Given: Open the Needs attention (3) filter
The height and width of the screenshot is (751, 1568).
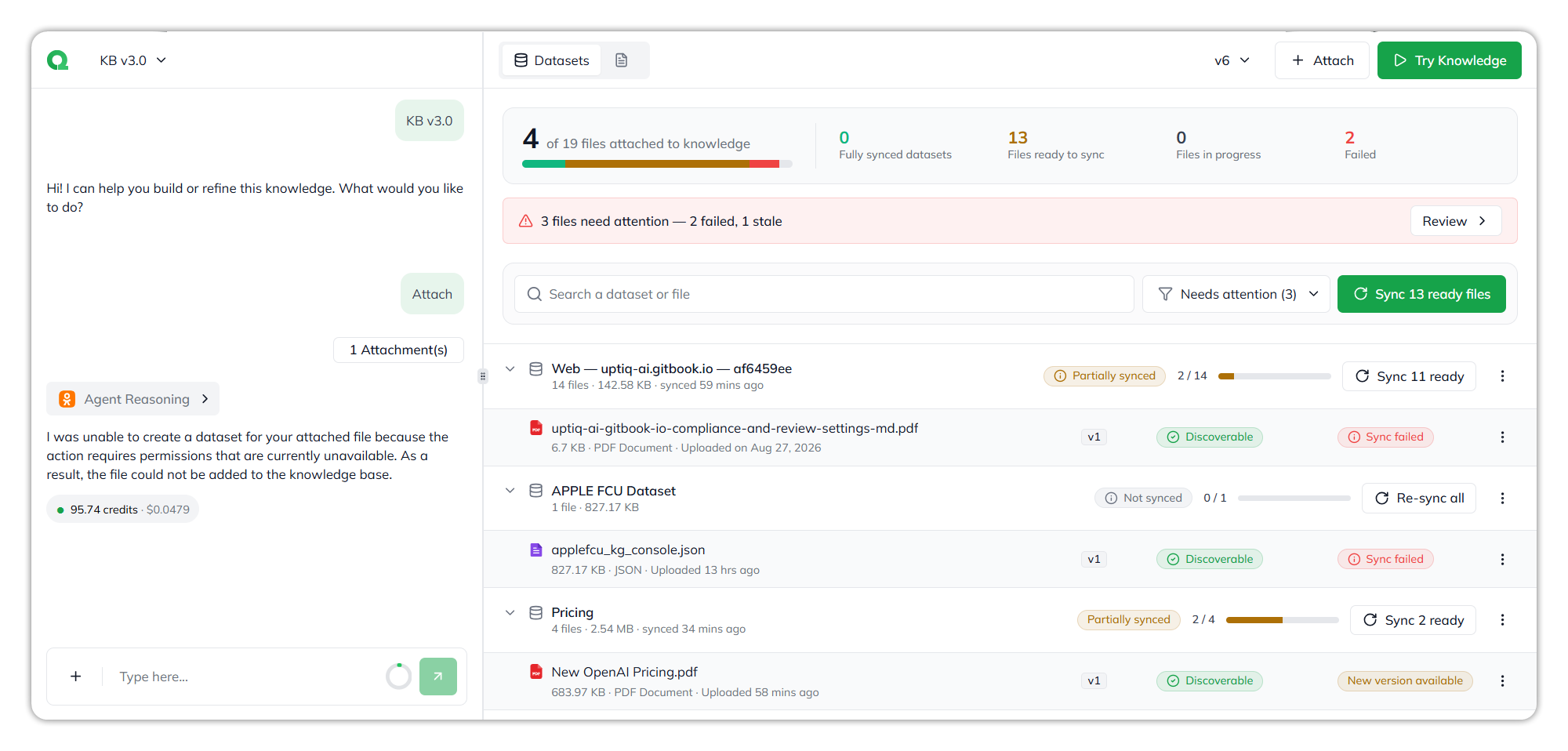Looking at the screenshot, I should [1236, 294].
